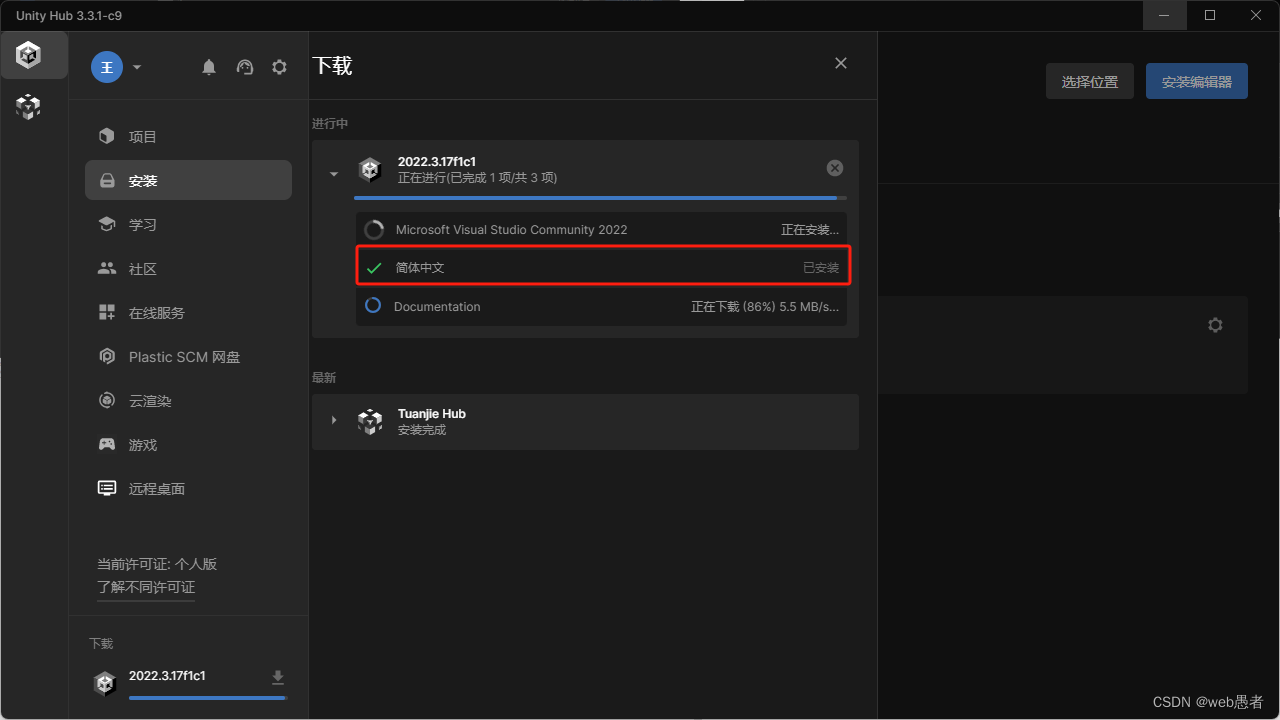Open preferences gear in sidebar header
Image resolution: width=1280 pixels, height=720 pixels.
pos(279,67)
